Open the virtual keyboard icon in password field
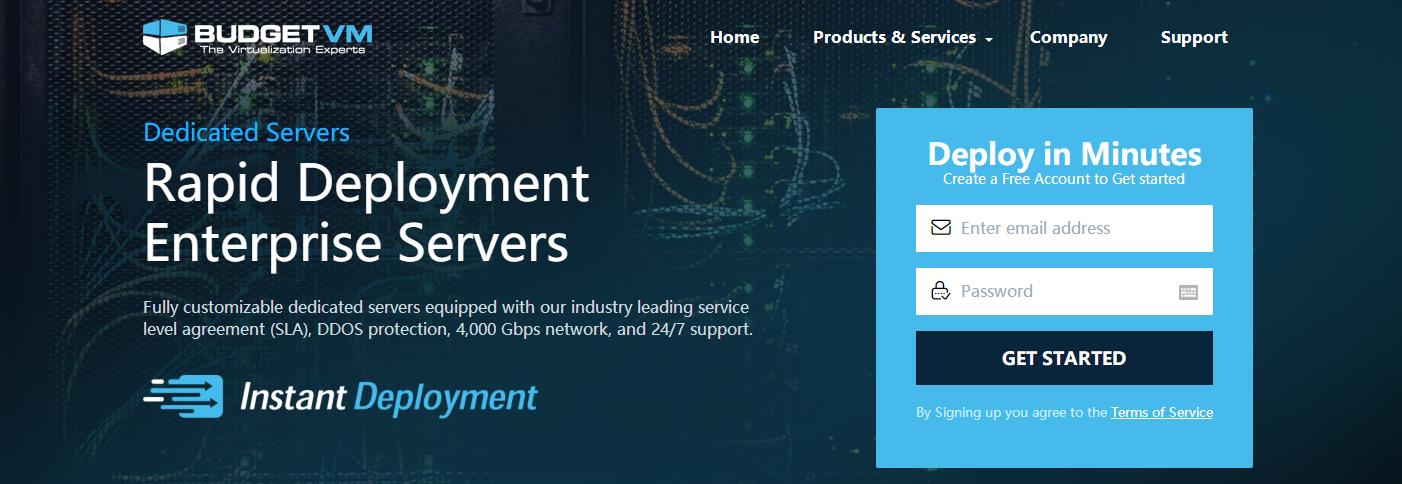The width and height of the screenshot is (1402, 484). pos(1188,292)
